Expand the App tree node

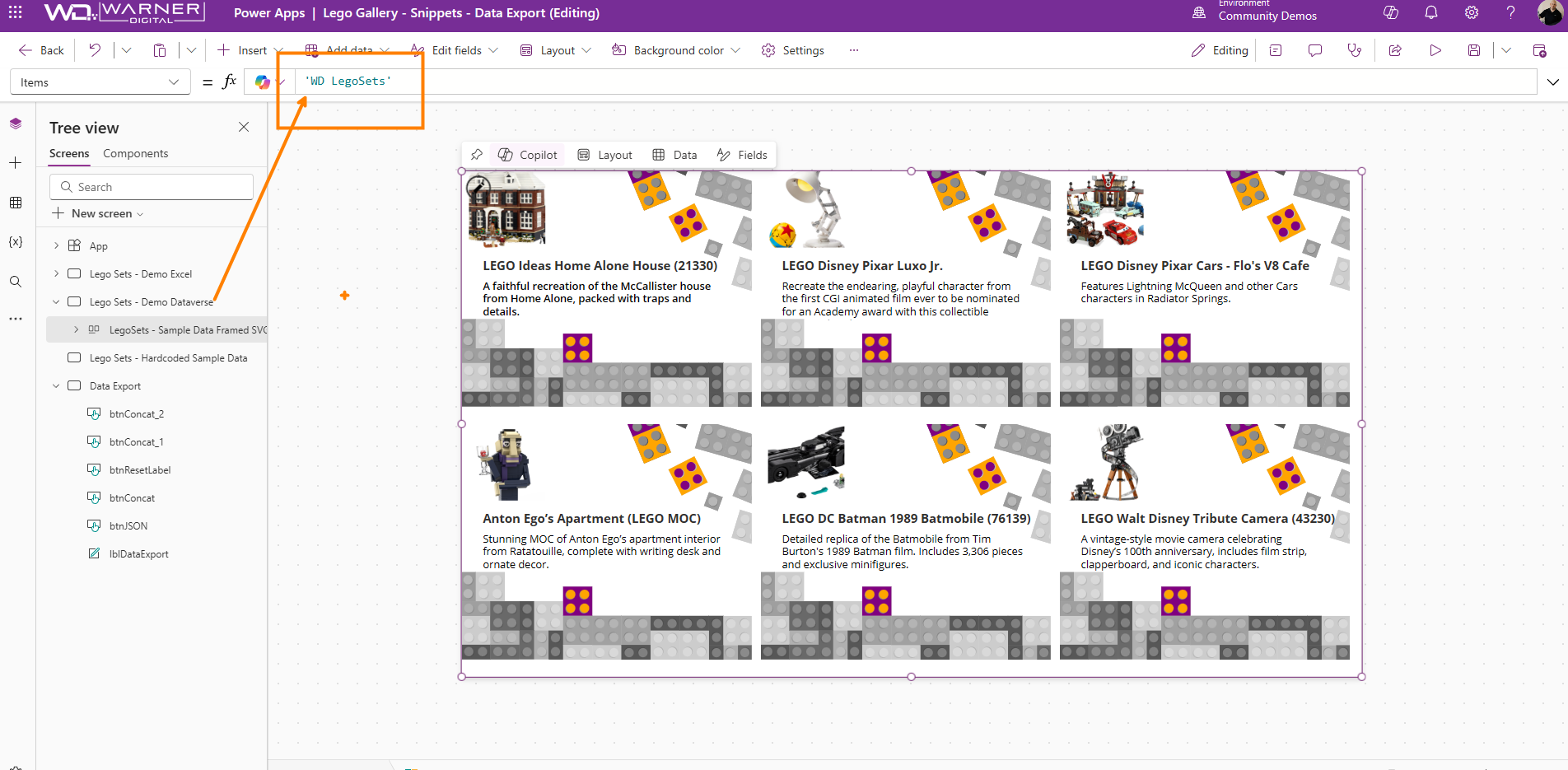point(56,245)
